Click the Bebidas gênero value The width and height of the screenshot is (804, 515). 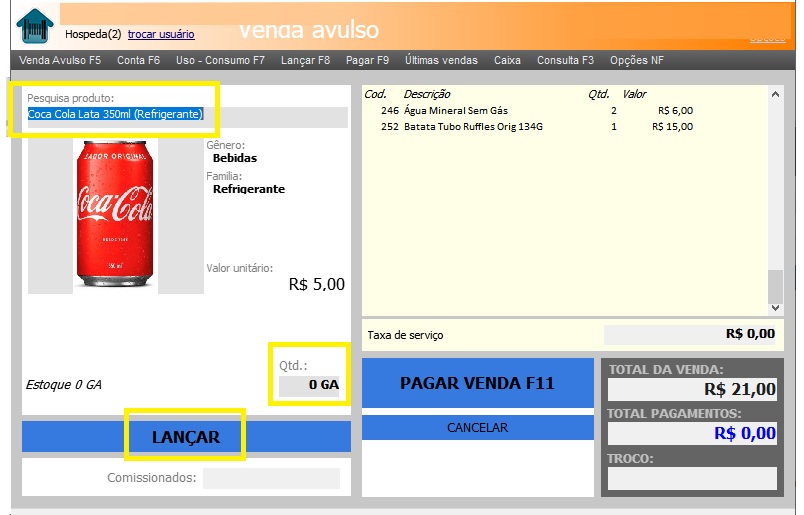click(x=235, y=158)
